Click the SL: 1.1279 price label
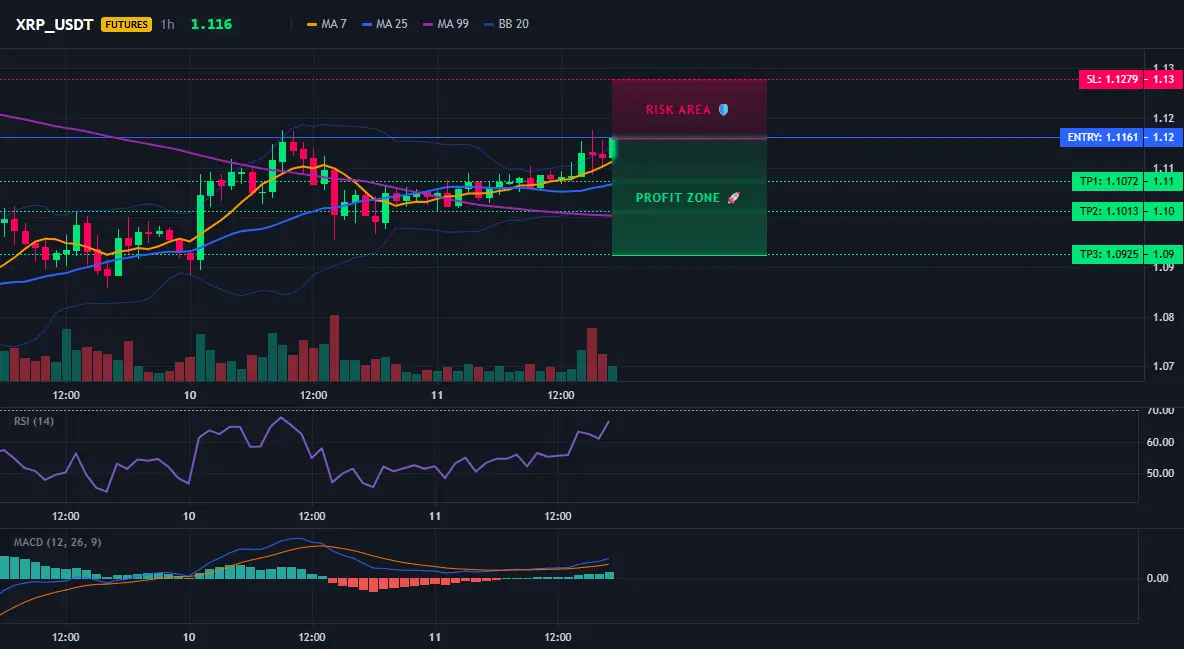This screenshot has height=649, width=1184. [1112, 79]
